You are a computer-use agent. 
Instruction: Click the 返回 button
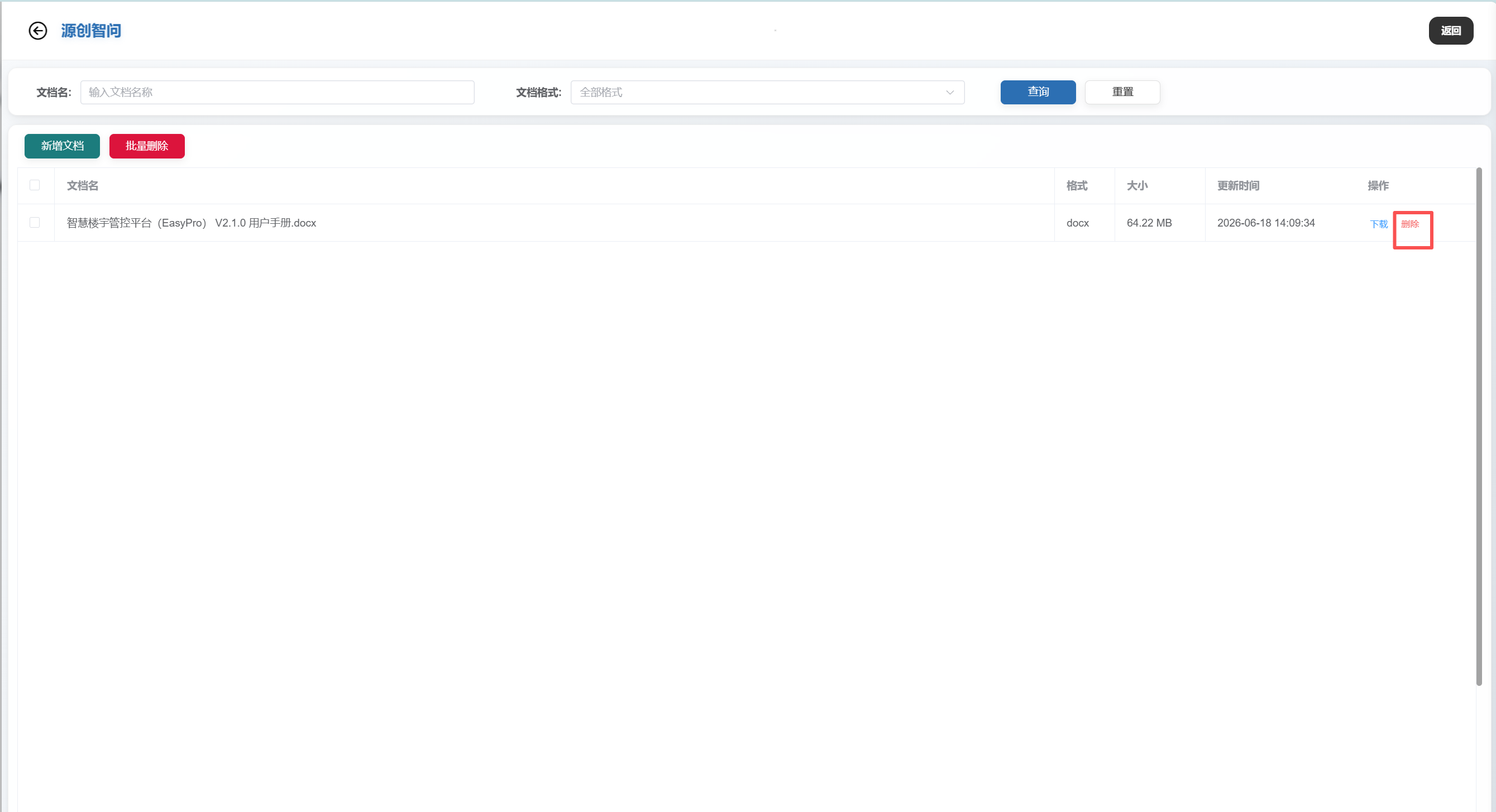[x=1451, y=31]
